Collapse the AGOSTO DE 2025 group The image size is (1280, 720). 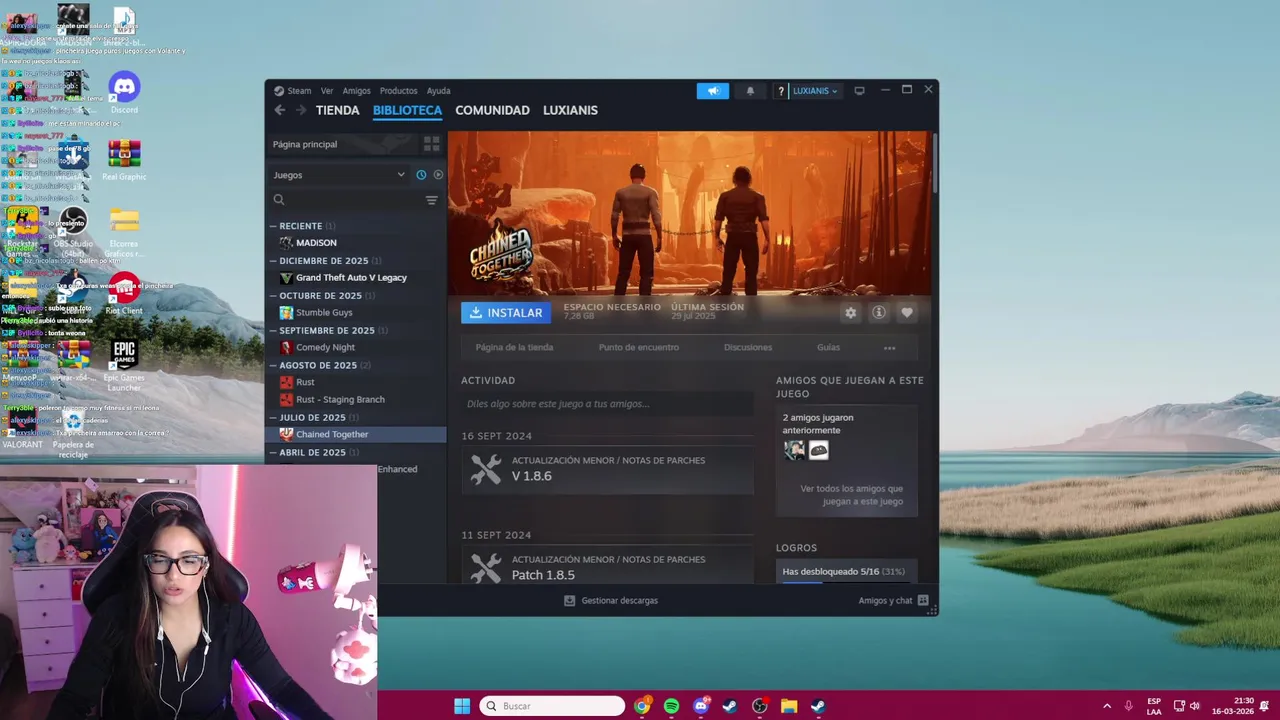(x=273, y=366)
